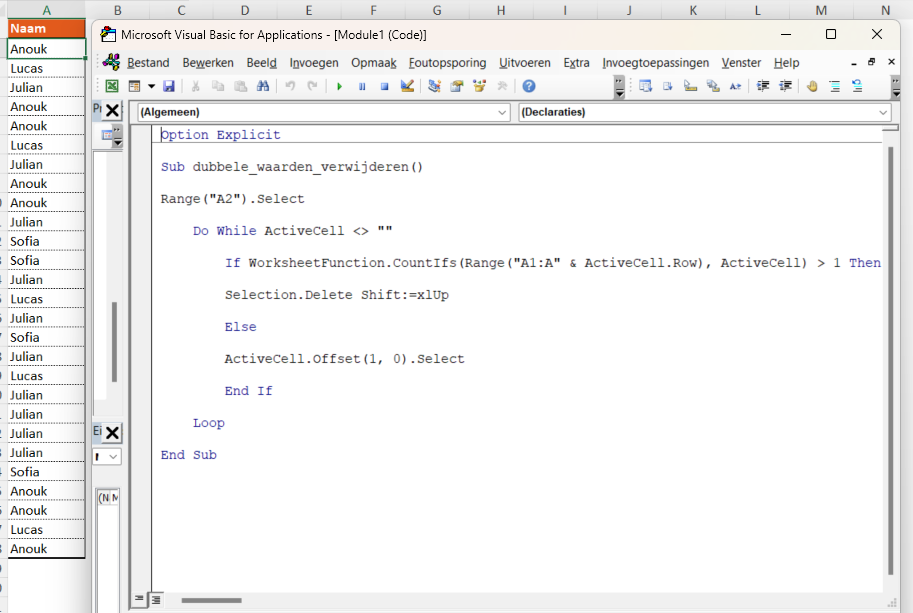This screenshot has width=913, height=613.
Task: Open the Insert object dropdown arrow
Action: 151,86
